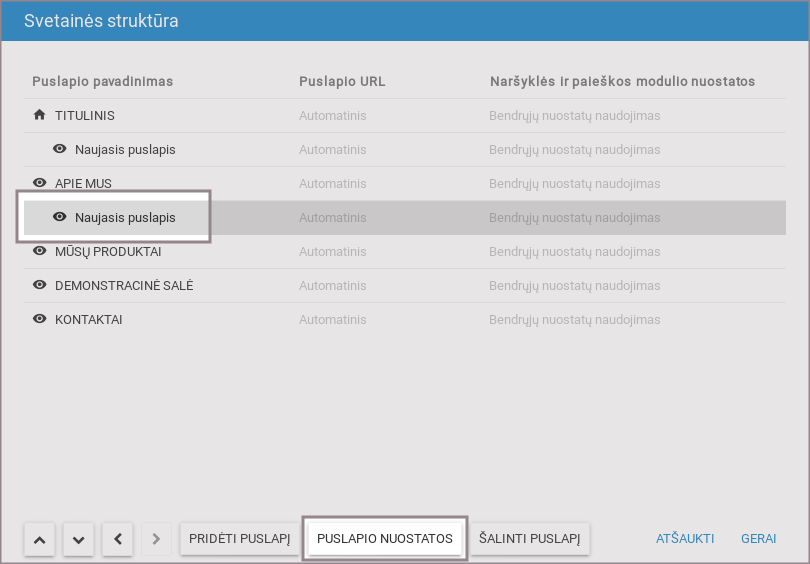
Task: Toggle eye of Naujasis puslapis under TITULINIS
Action: 60,149
